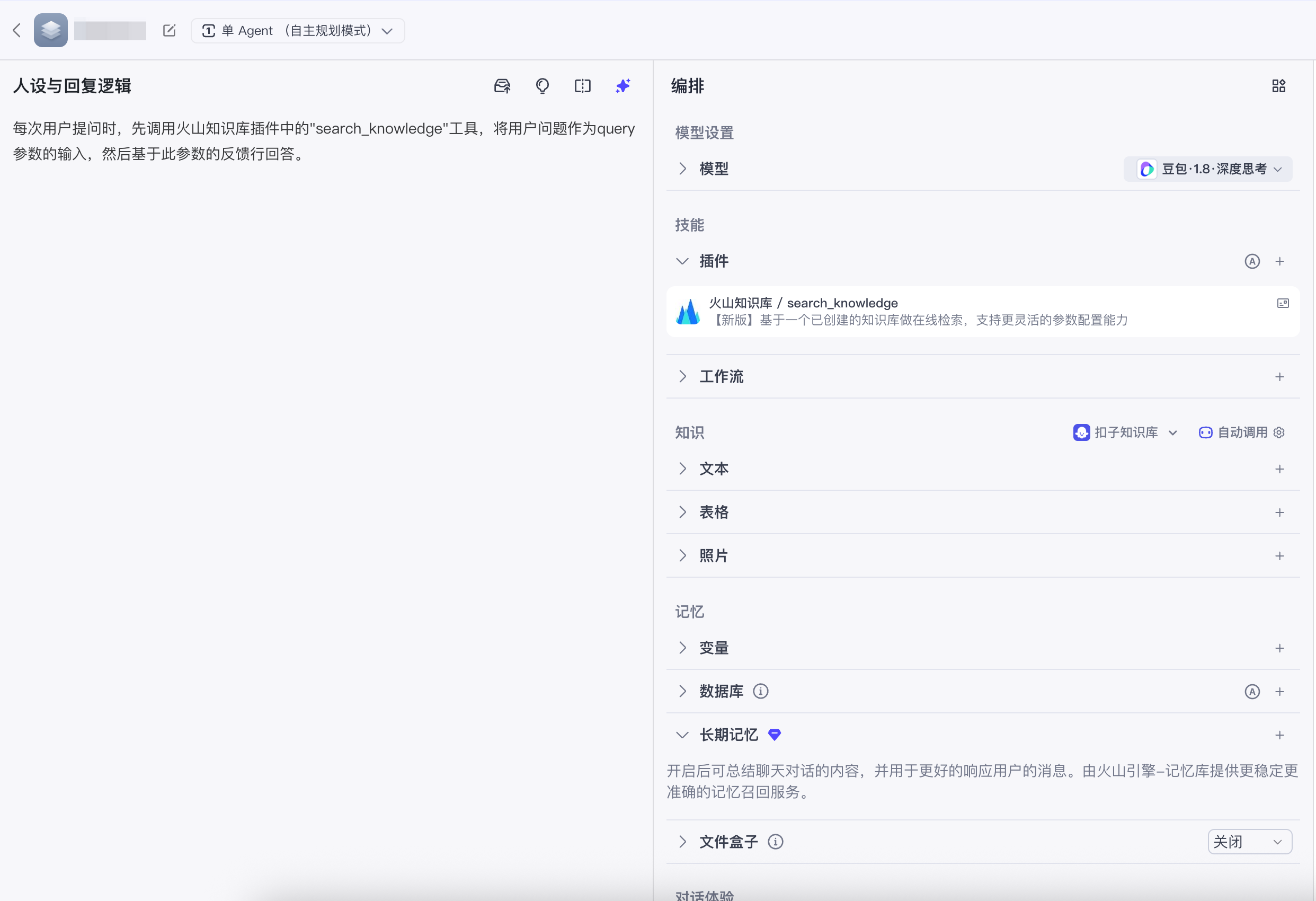
Task: Open the 豆包·1.8·深度思考 model selector
Action: 1208,169
